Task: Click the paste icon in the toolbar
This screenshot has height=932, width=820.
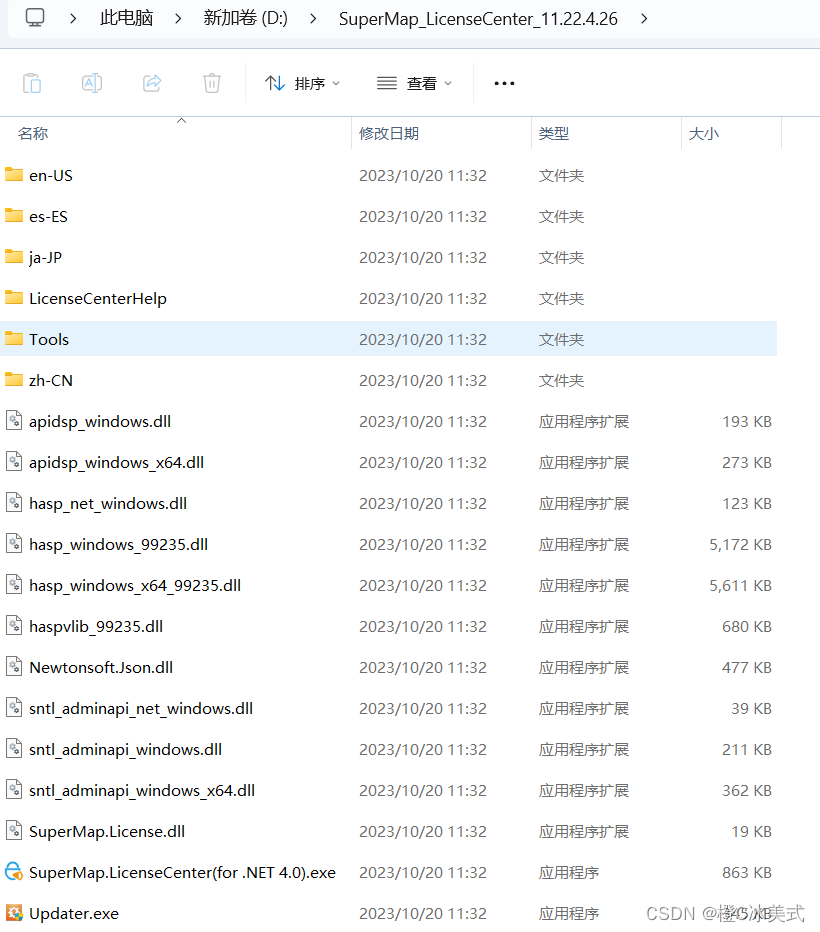Action: [32, 83]
